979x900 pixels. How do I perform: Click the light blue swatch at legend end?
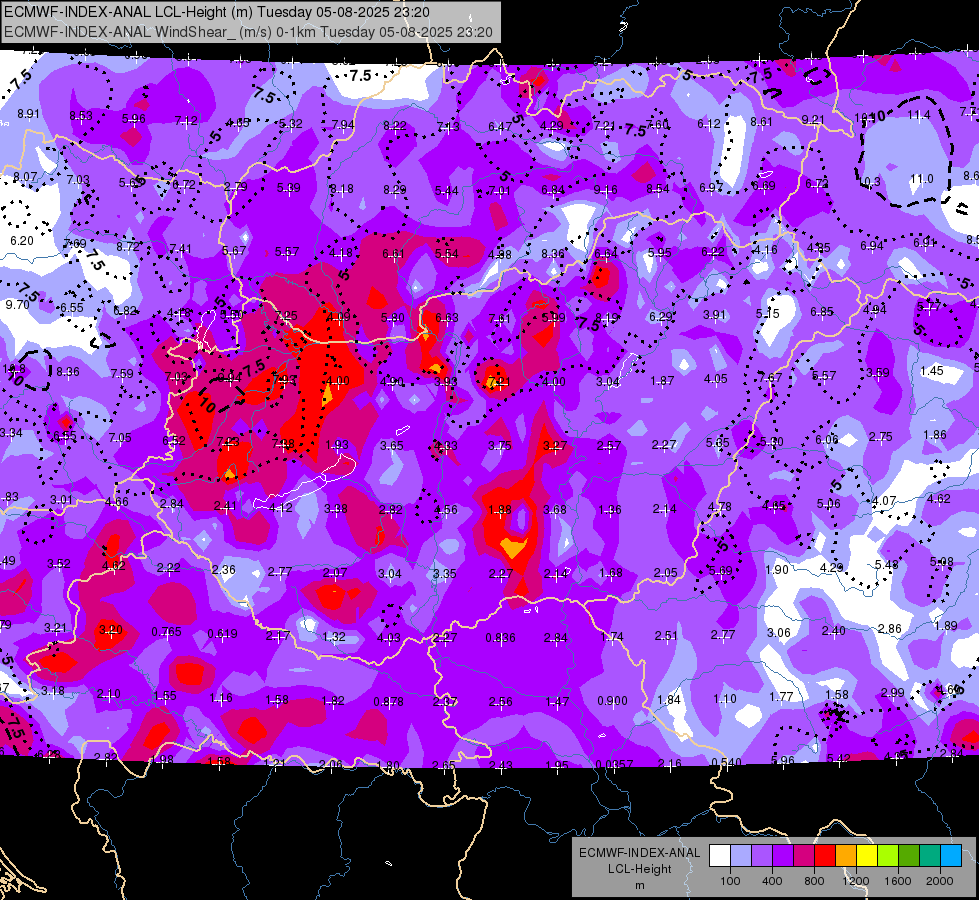click(951, 856)
